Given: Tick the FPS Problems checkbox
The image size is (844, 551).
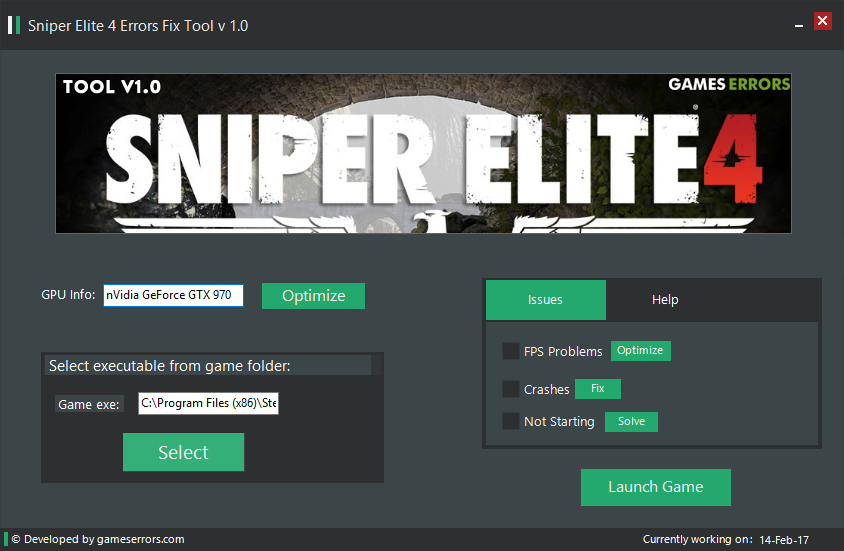Looking at the screenshot, I should coord(510,351).
